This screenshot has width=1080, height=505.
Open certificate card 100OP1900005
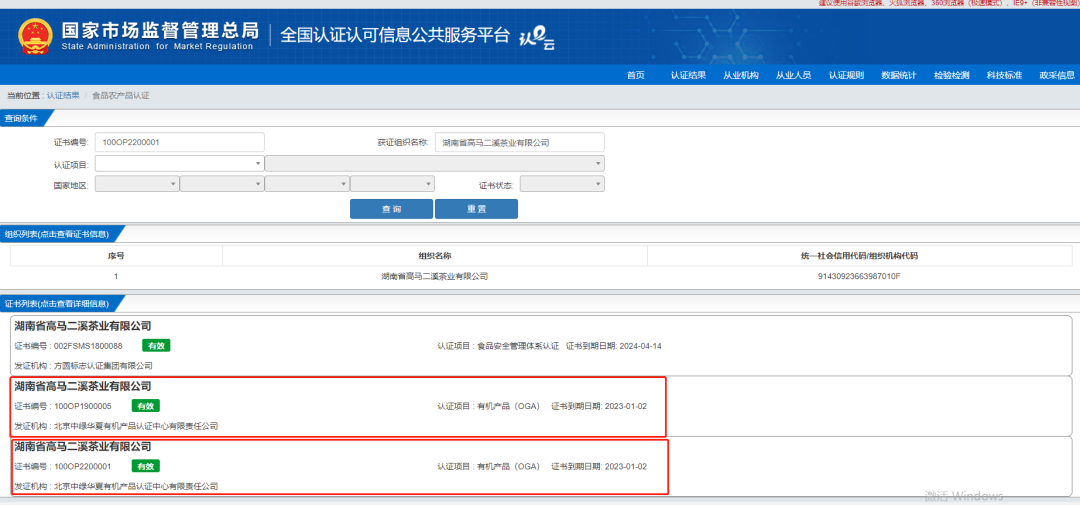541,406
